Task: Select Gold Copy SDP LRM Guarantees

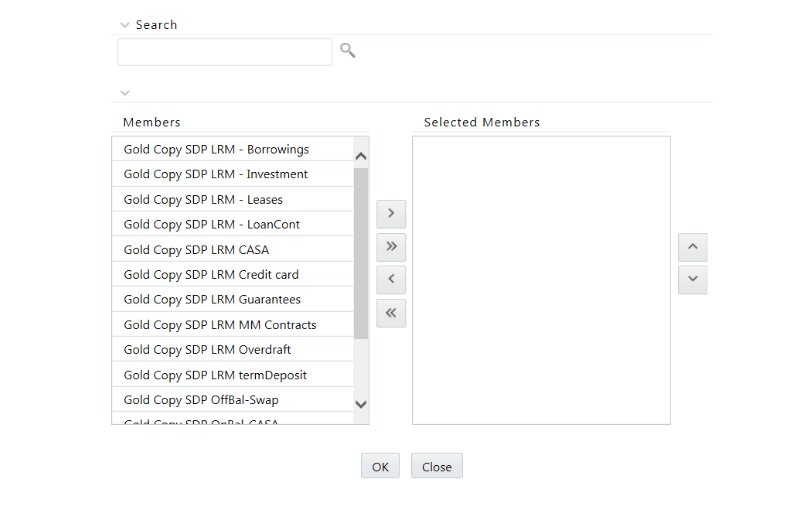Action: pos(232,299)
